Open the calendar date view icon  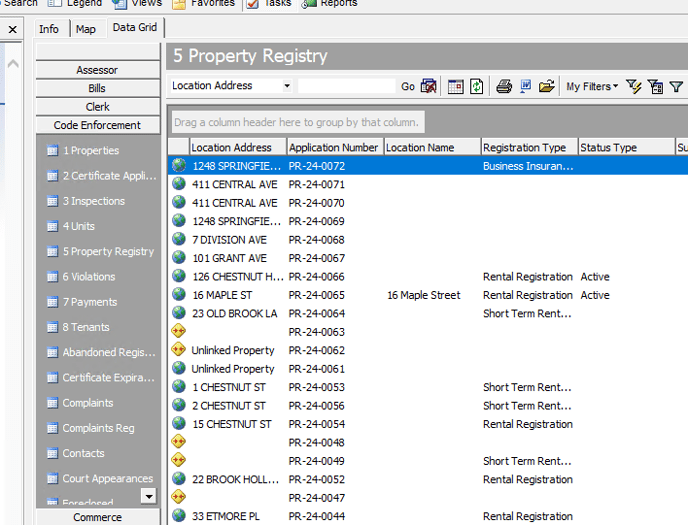pos(455,86)
